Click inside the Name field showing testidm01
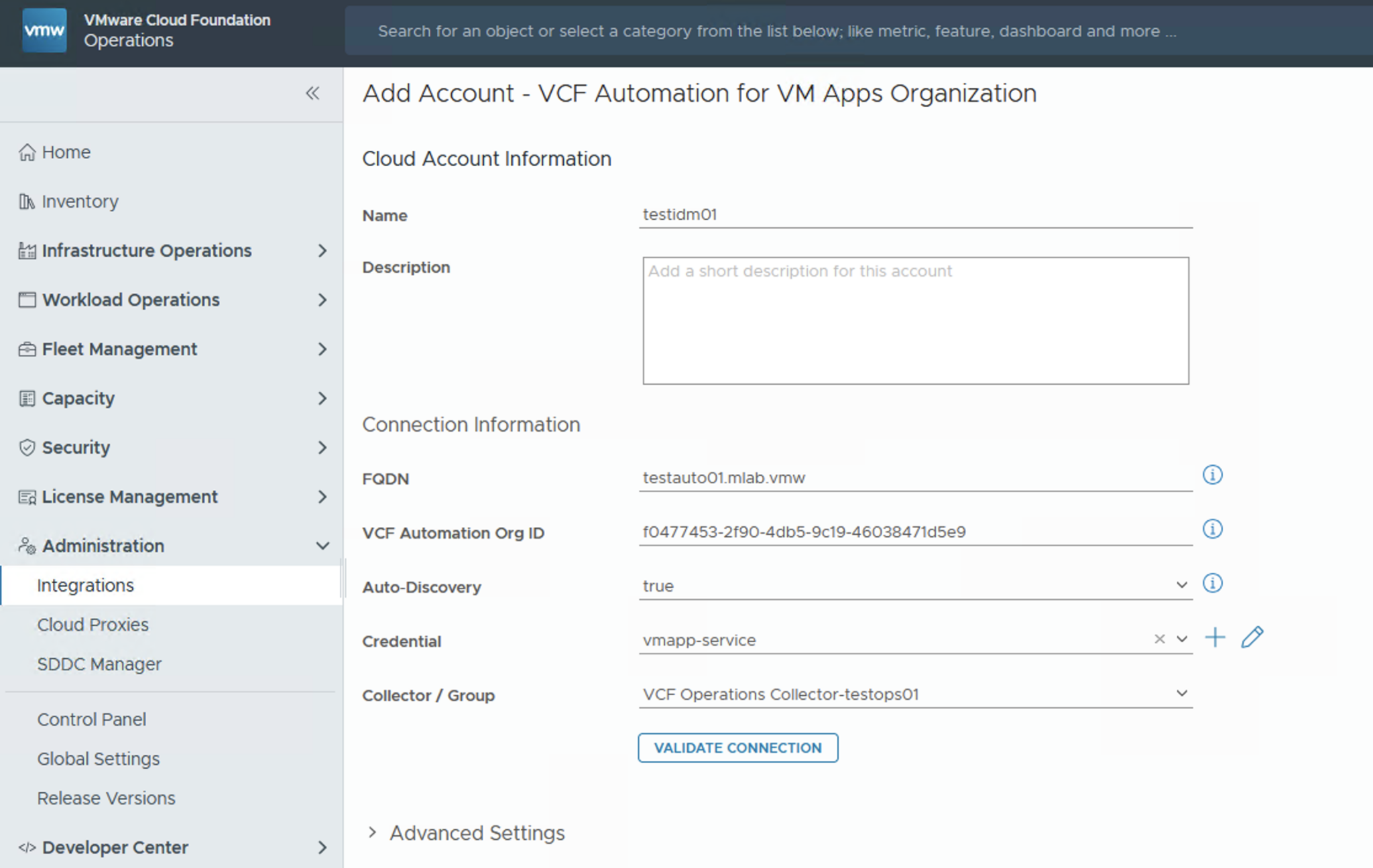This screenshot has height=868, width=1373. (x=804, y=214)
